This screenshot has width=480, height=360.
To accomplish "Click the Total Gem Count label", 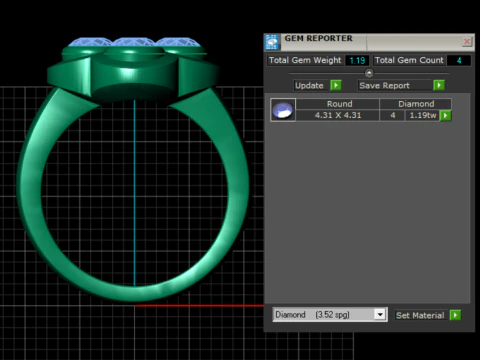I will 409,60.
